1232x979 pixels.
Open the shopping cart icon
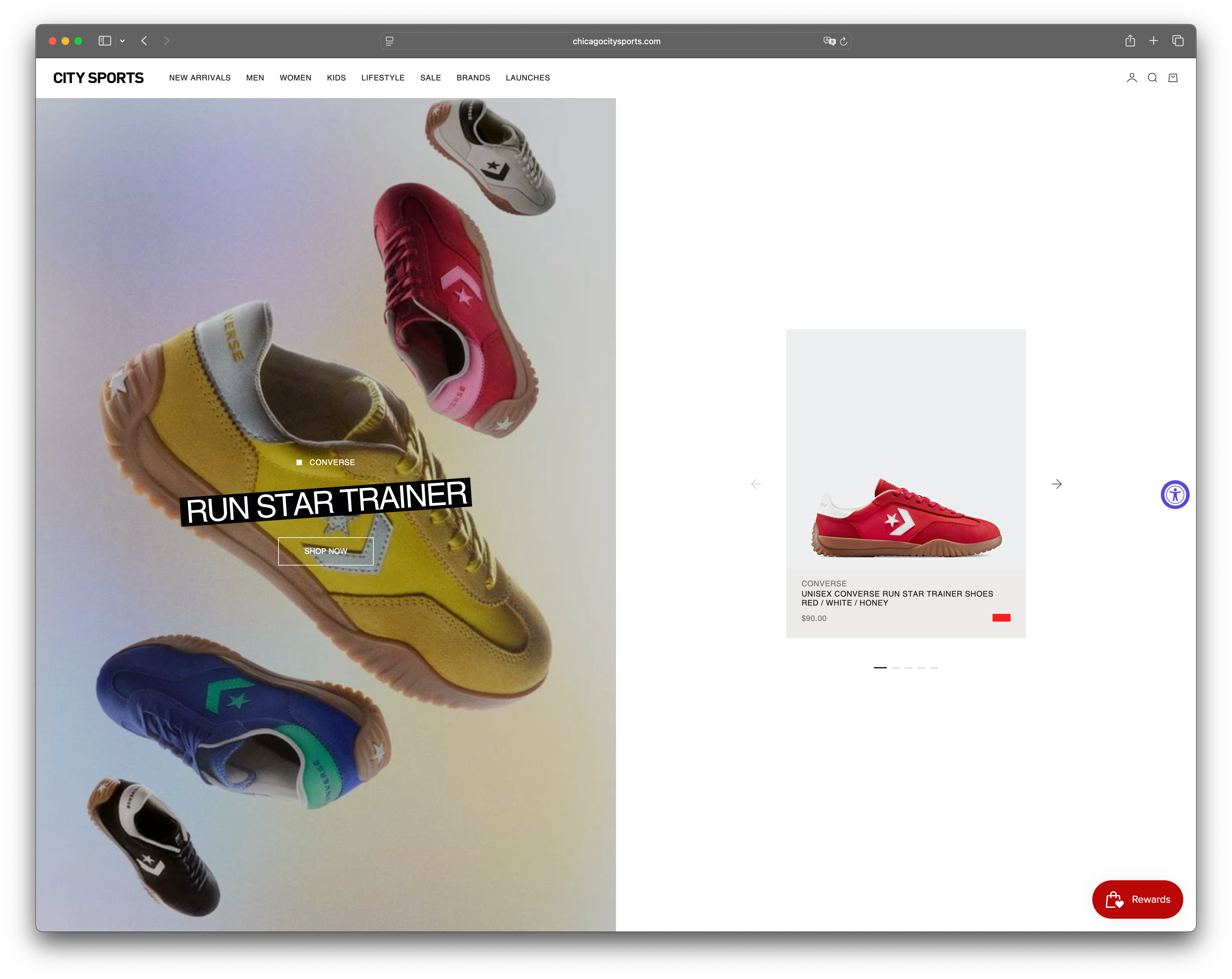click(x=1173, y=78)
